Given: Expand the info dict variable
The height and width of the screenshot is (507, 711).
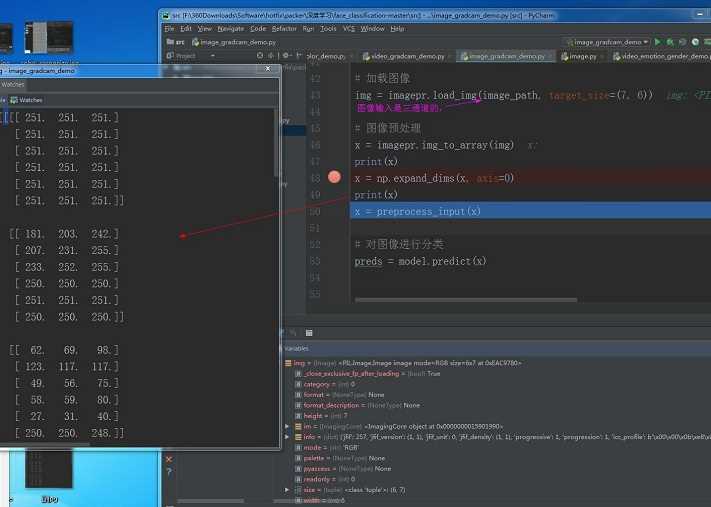Looking at the screenshot, I should click(x=287, y=437).
